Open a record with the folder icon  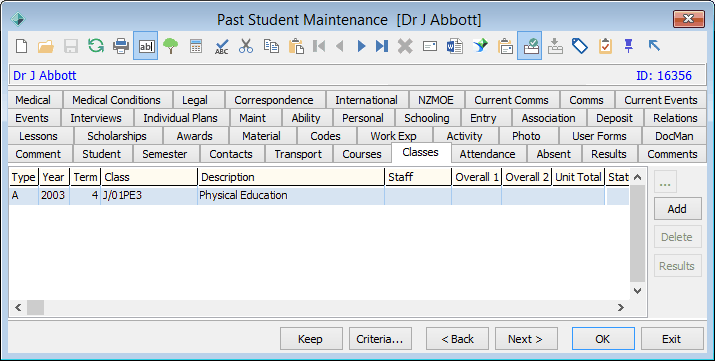tap(46, 46)
